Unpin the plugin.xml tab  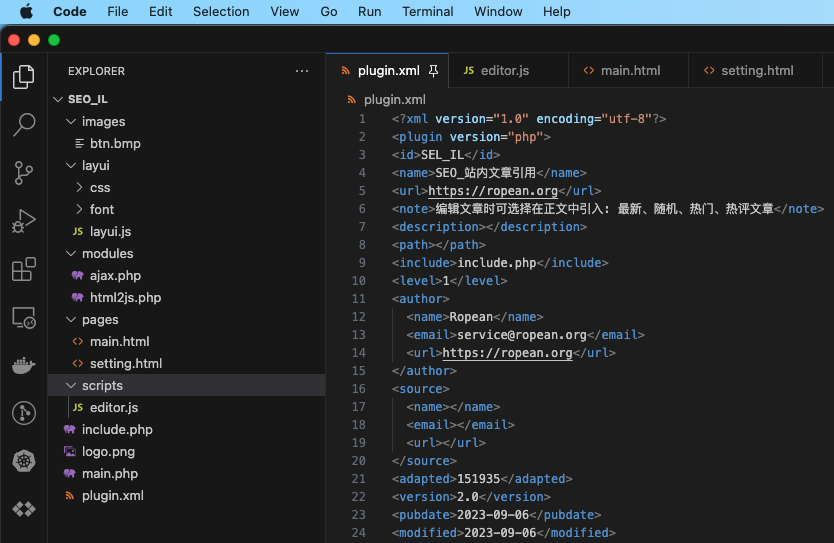pos(433,71)
